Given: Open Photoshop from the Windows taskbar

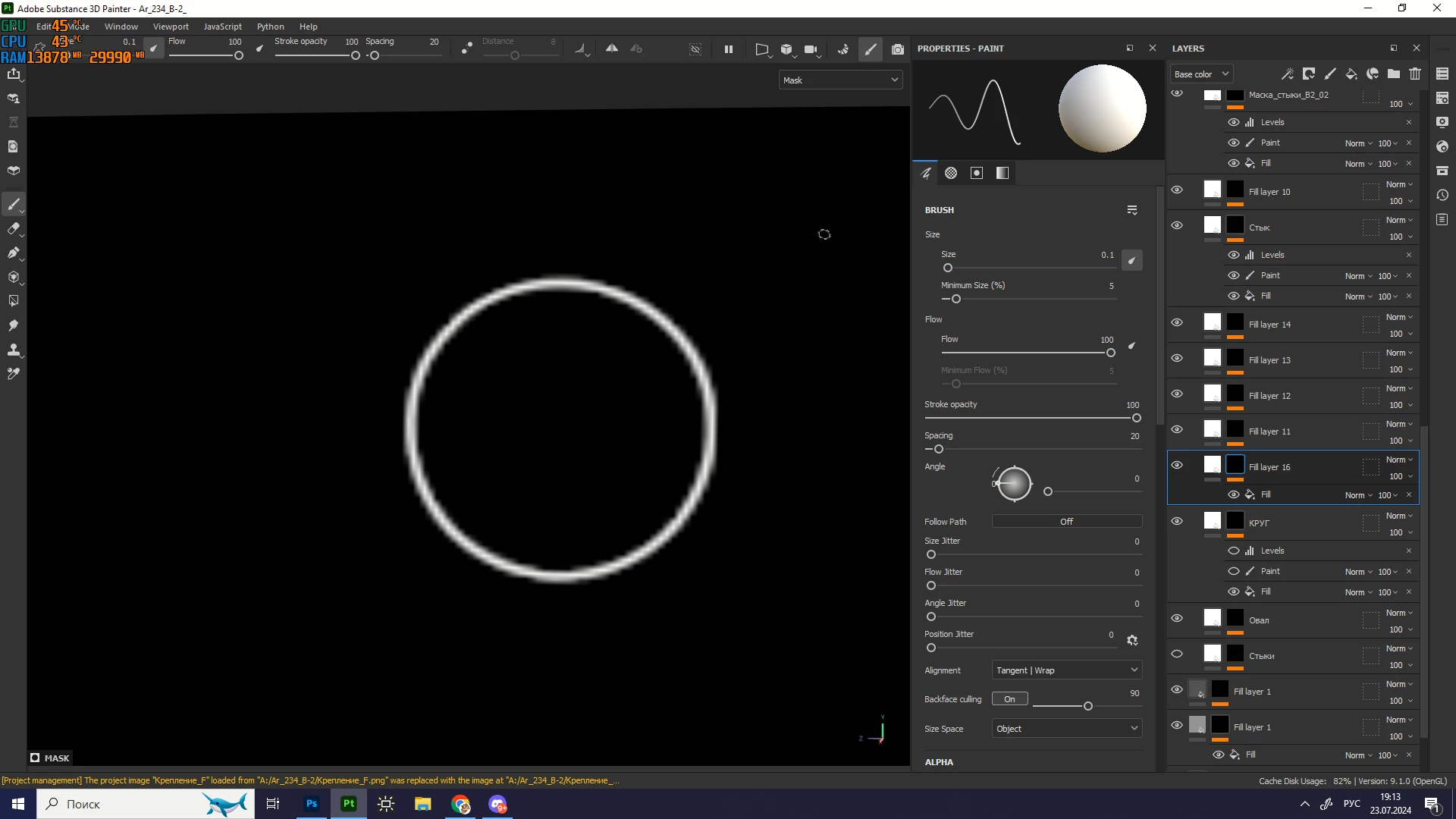Looking at the screenshot, I should (312, 804).
